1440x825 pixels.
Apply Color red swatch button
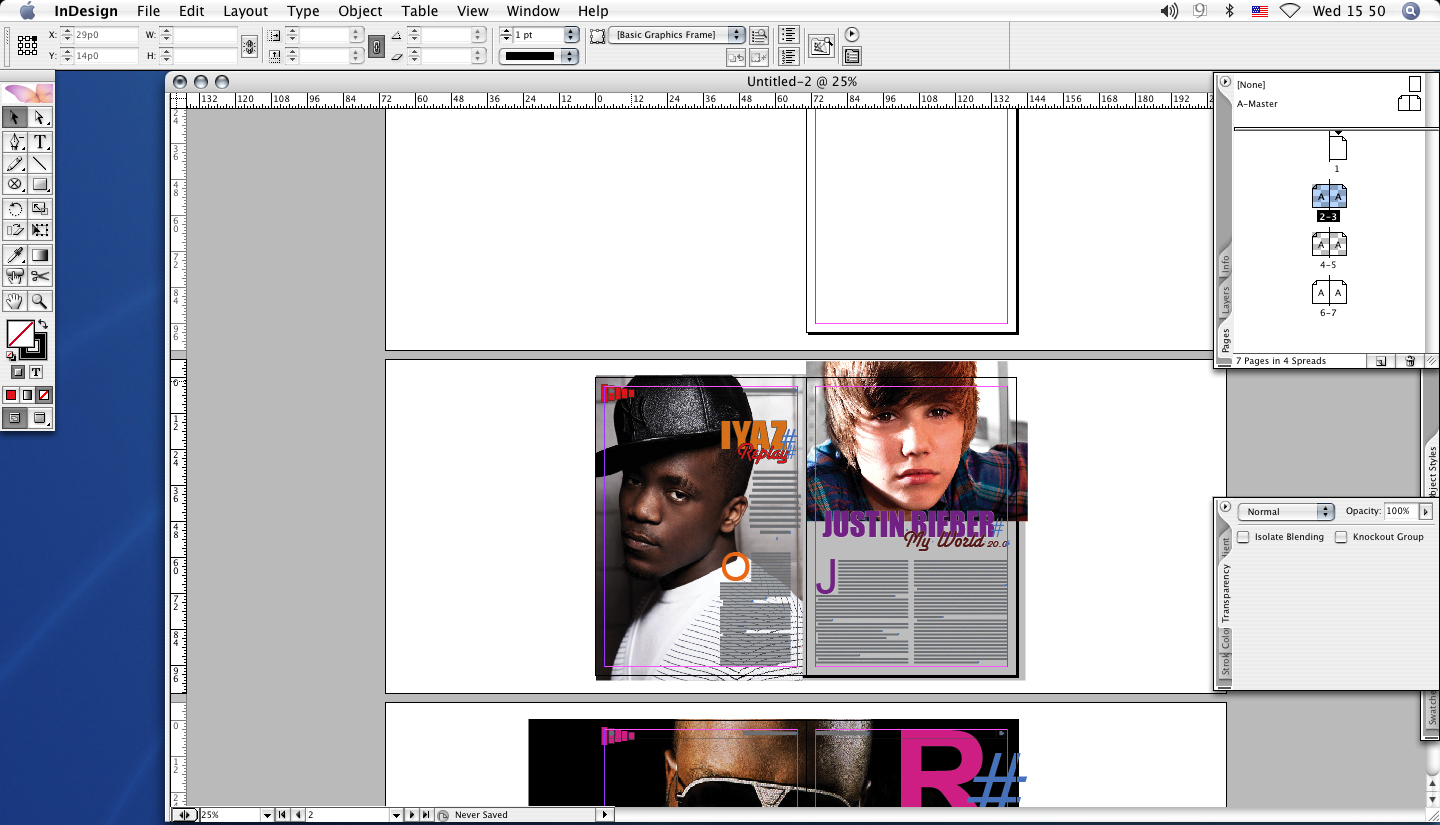click(x=11, y=395)
